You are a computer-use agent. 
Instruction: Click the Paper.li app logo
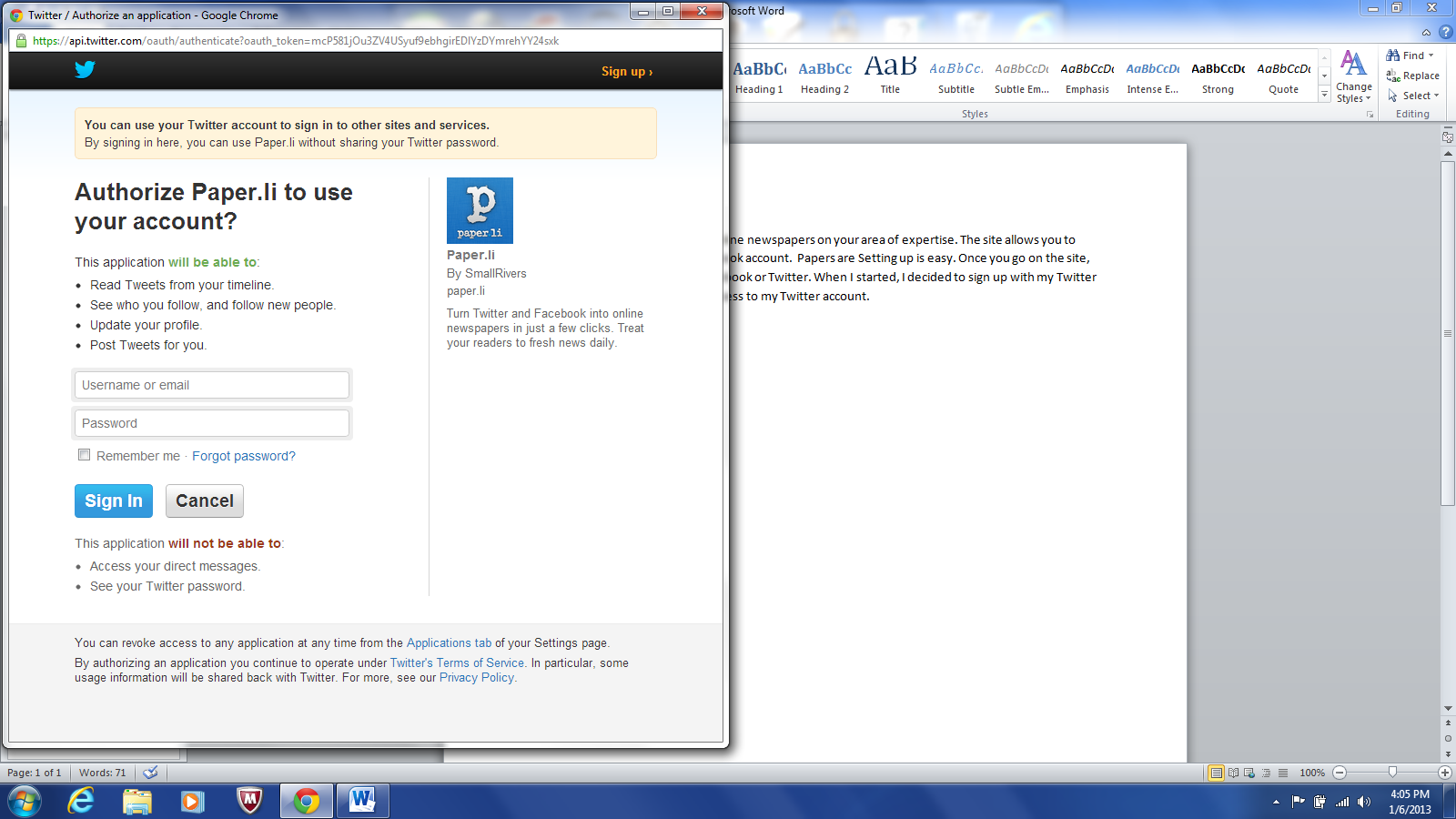click(480, 210)
